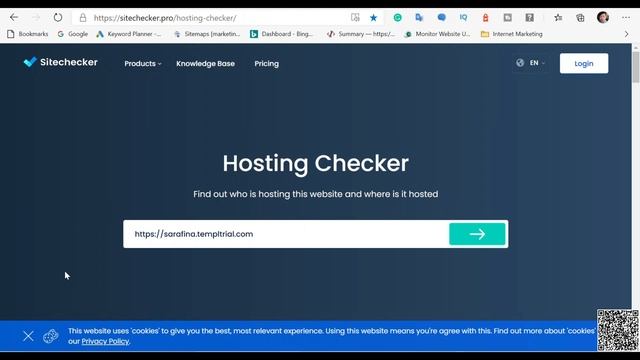Open the browser settings ellipsis menu

point(626,18)
